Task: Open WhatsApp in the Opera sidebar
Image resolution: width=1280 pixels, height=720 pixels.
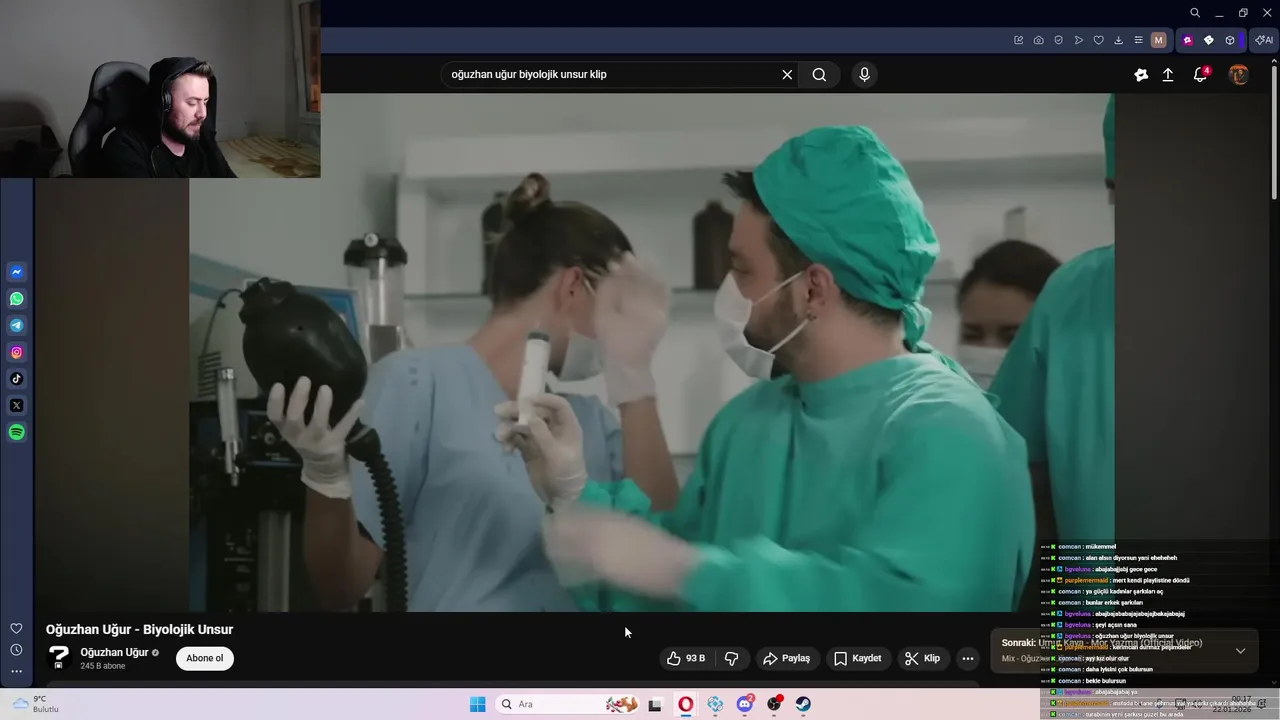Action: tap(17, 299)
